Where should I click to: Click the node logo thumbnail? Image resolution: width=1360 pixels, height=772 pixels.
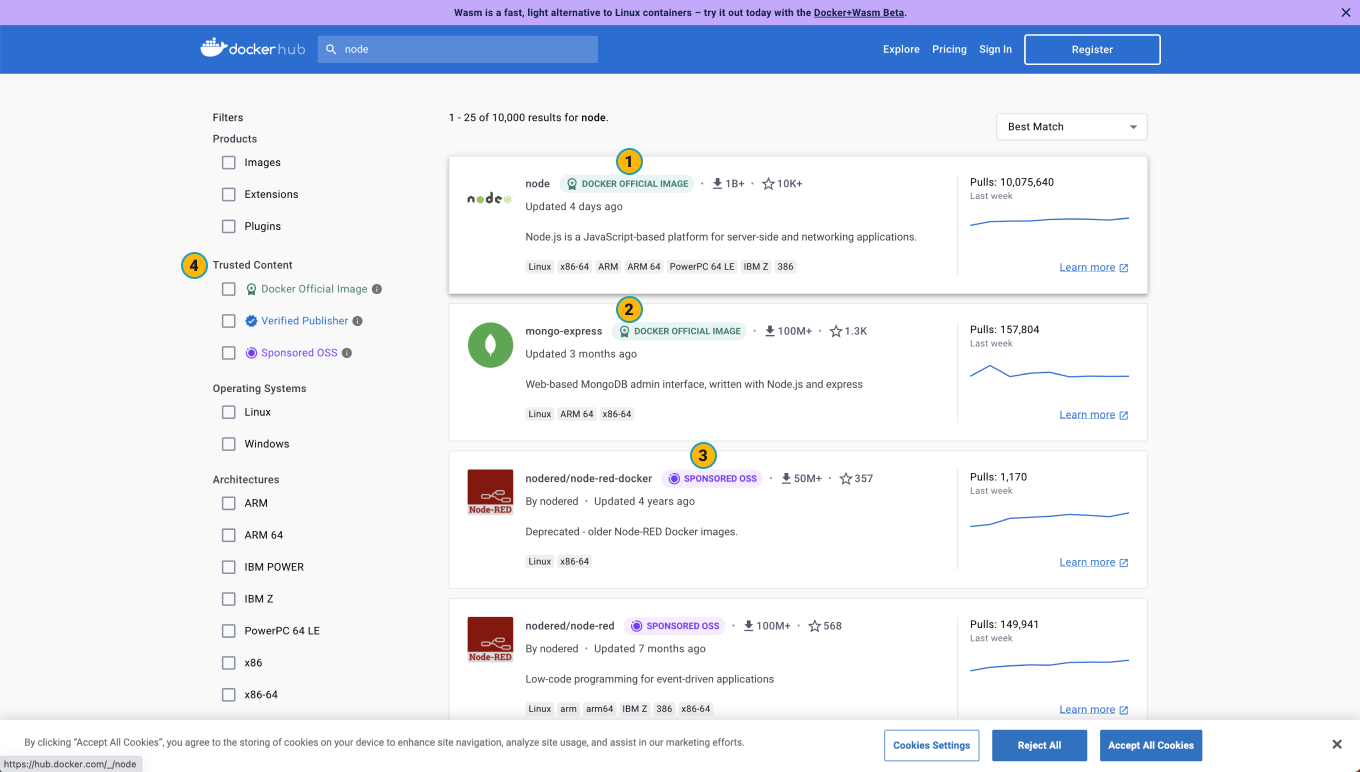(490, 198)
